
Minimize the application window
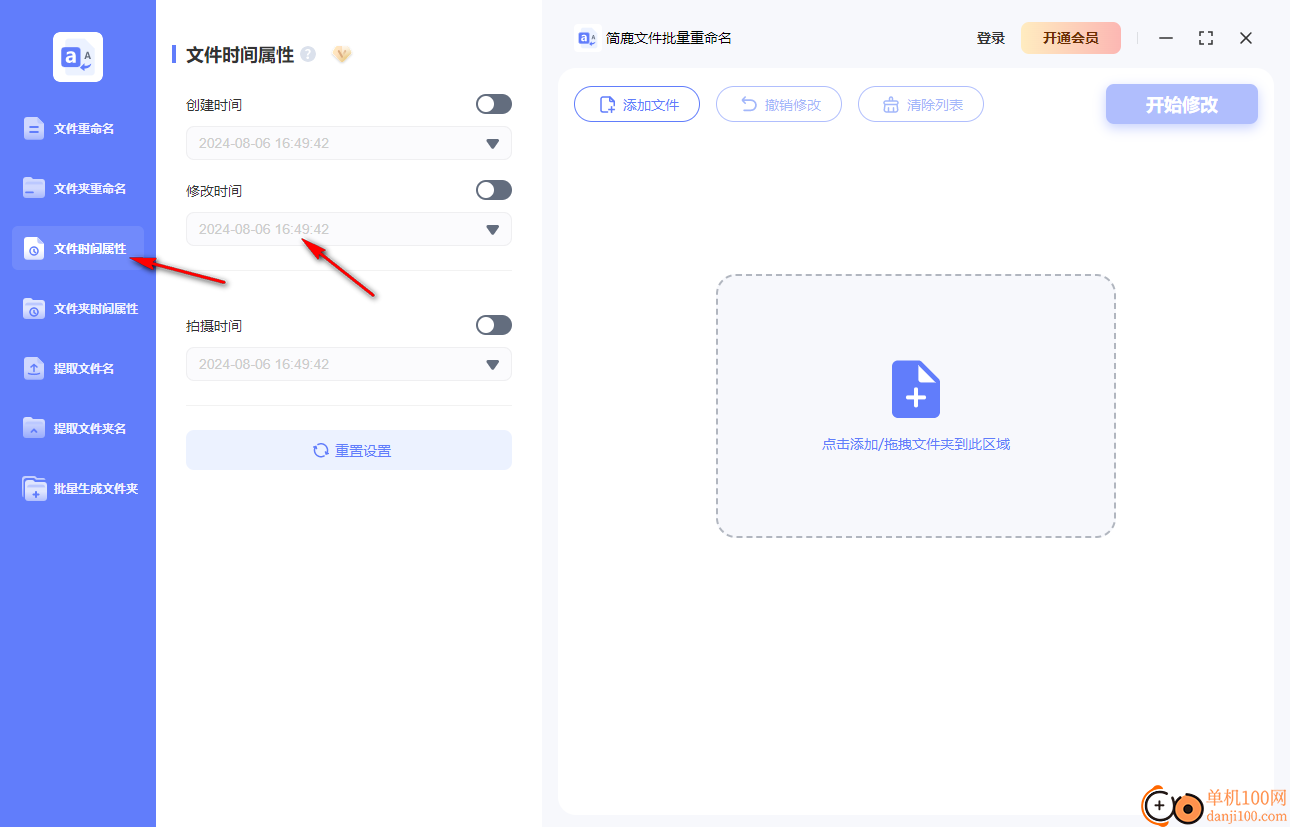coord(1166,38)
